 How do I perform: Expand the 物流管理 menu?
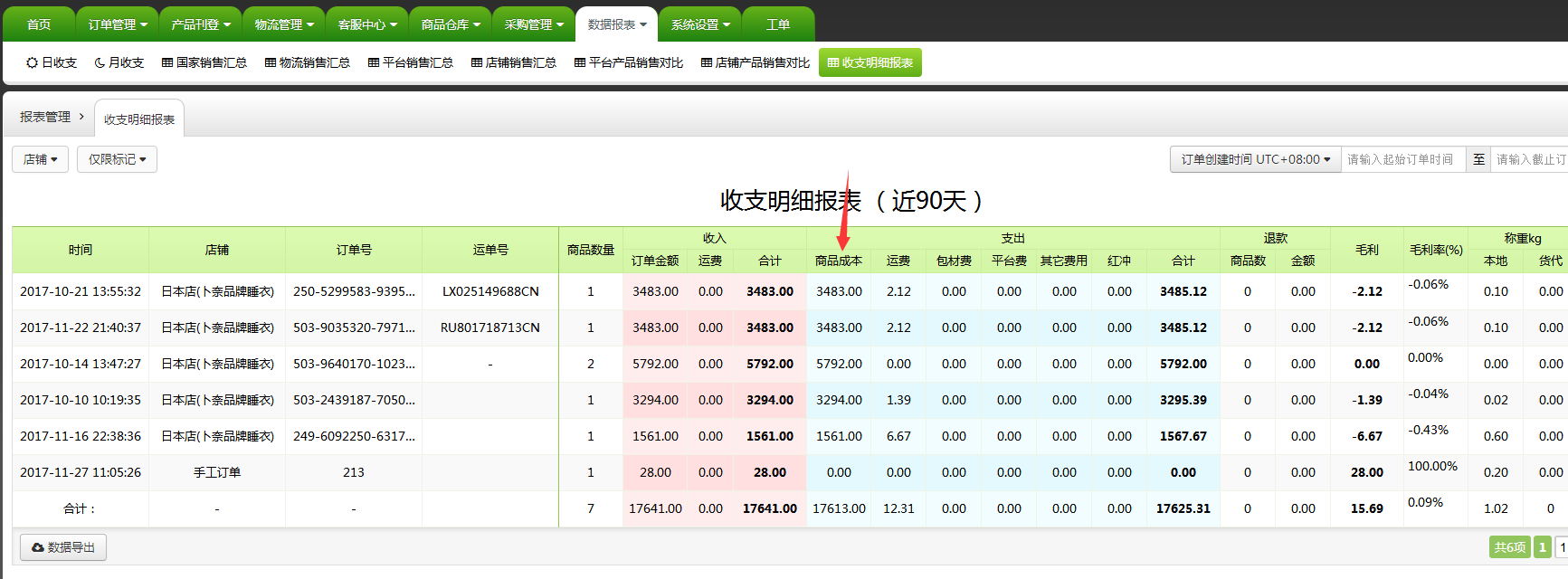284,24
